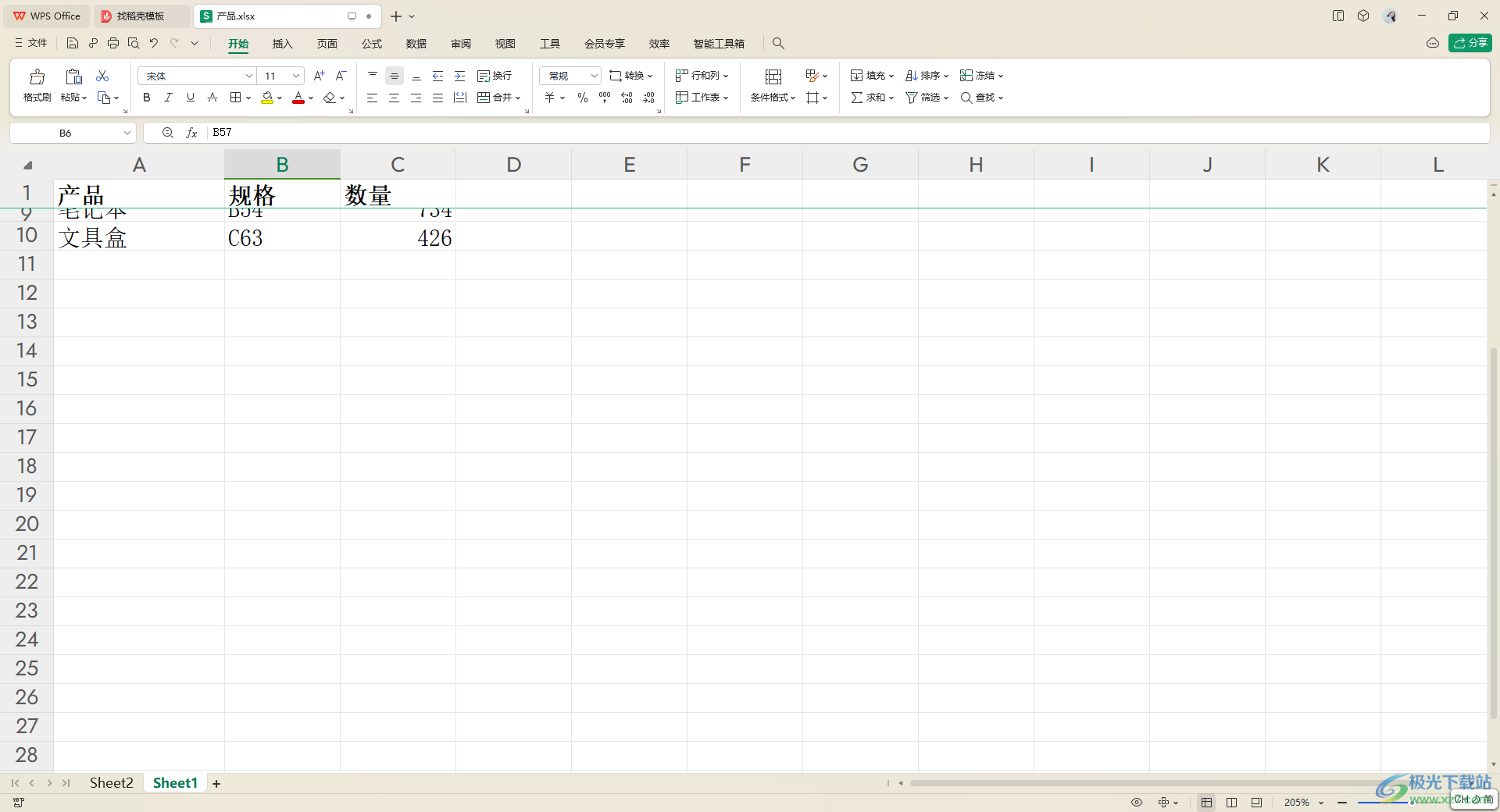
Task: Toggle bottom vertical alignment
Action: pos(416,76)
